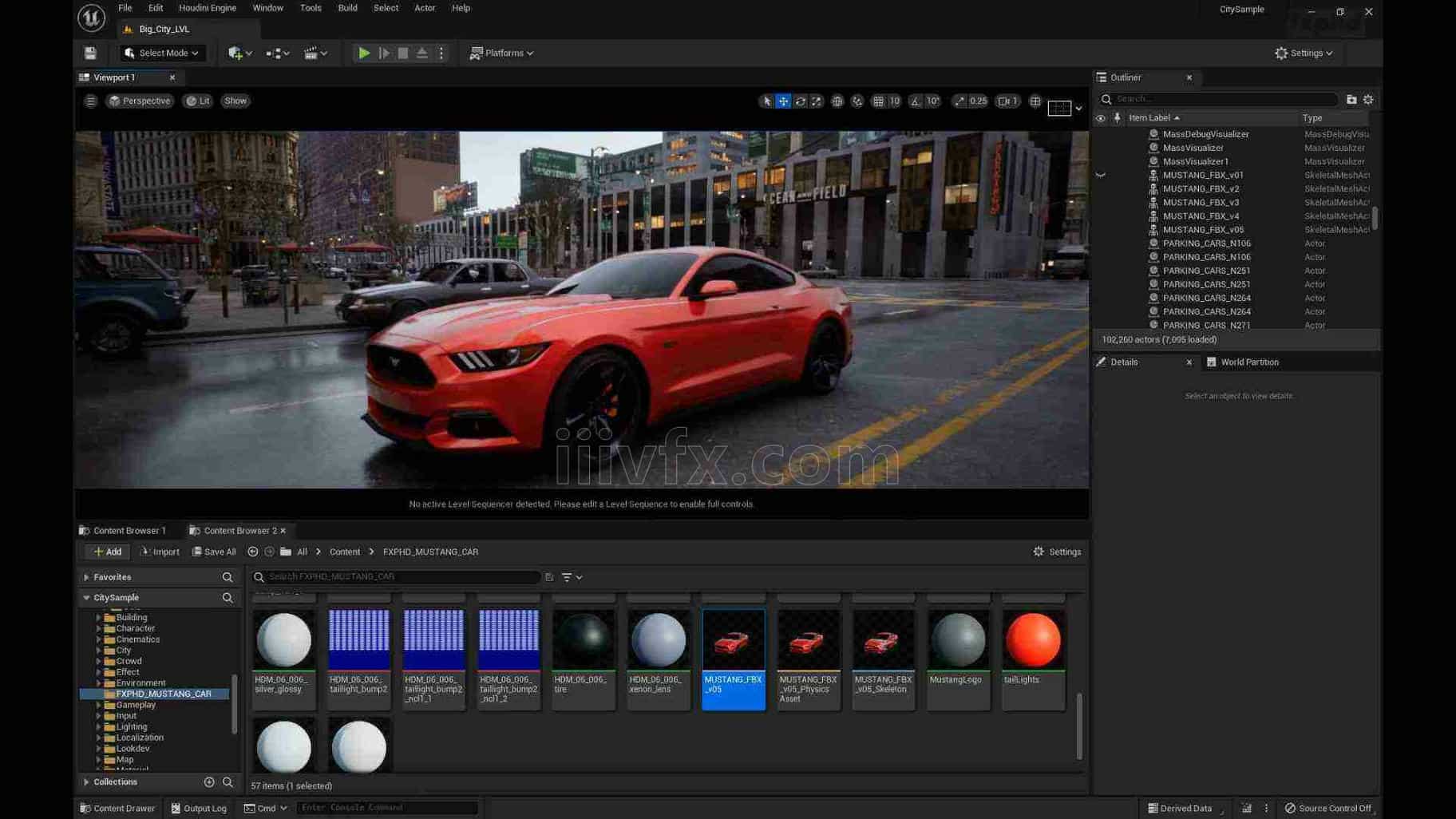Viewport: 1456px width, 819px height.
Task: Adjust camera speed setting
Action: 1008,101
